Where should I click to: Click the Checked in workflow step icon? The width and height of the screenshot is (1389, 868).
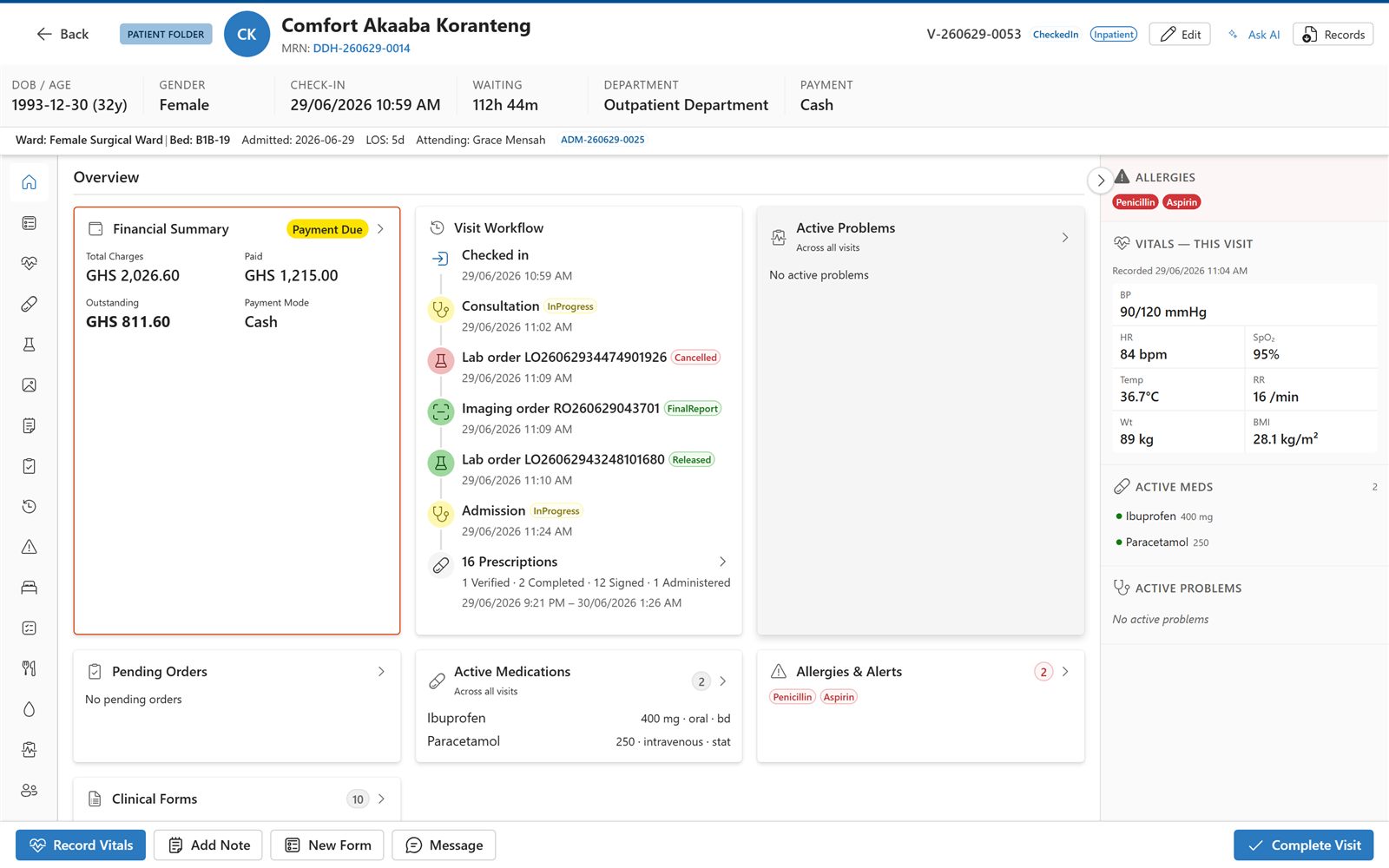pos(441,258)
